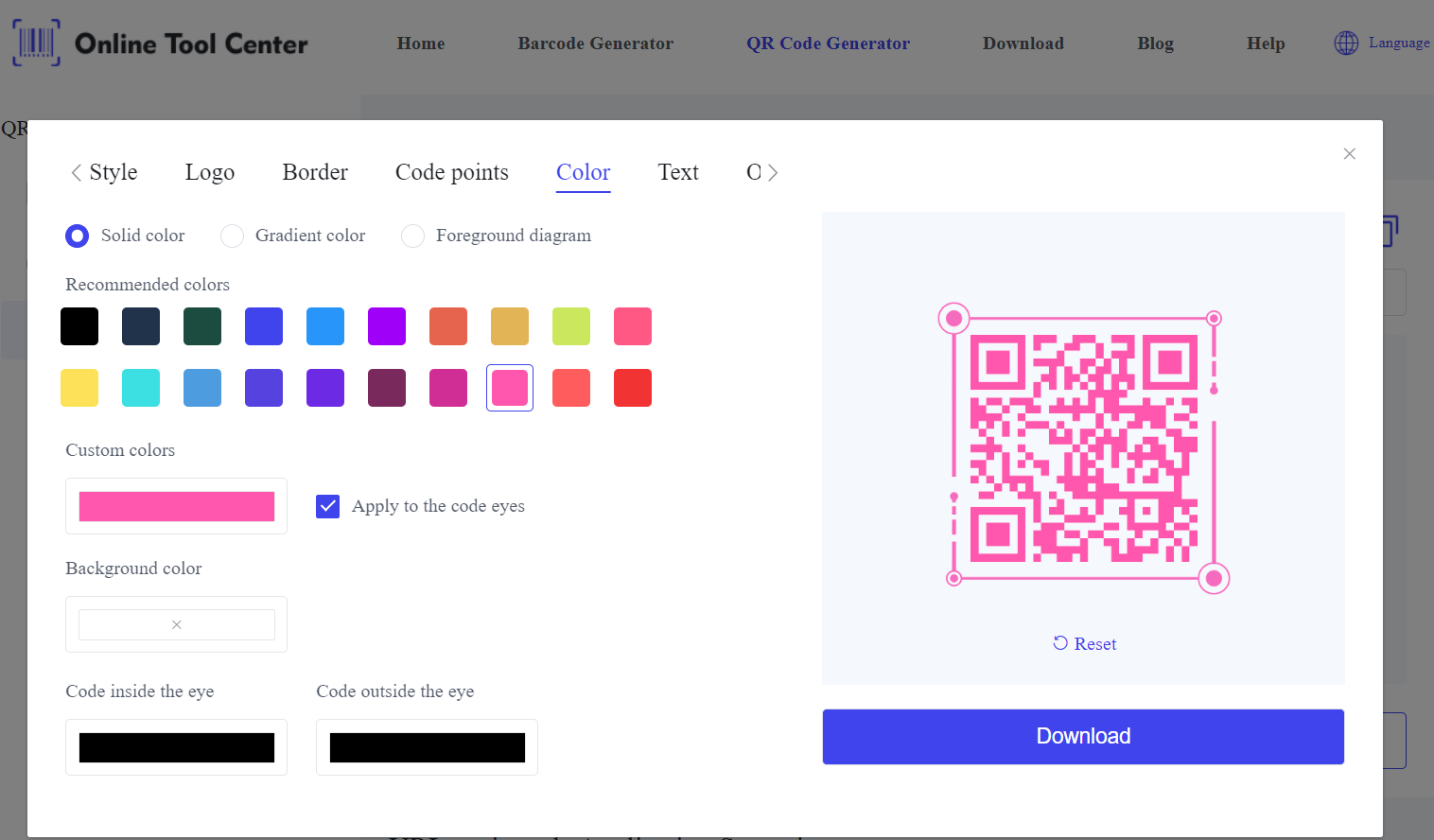Pick the rose pink swatch in first row
This screenshot has width=1434, height=840.
pos(633,326)
